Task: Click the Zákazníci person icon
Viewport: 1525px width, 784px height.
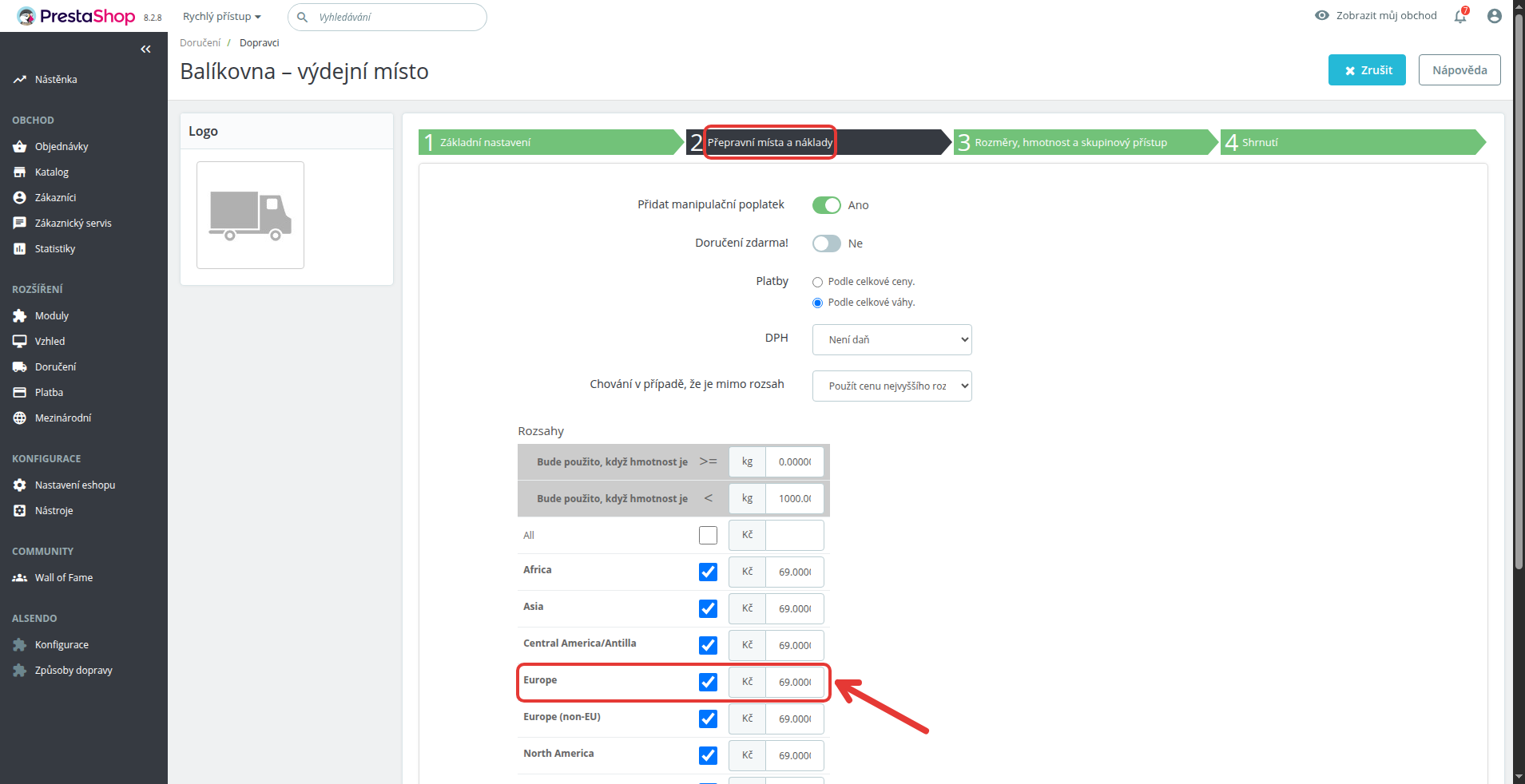Action: point(20,198)
